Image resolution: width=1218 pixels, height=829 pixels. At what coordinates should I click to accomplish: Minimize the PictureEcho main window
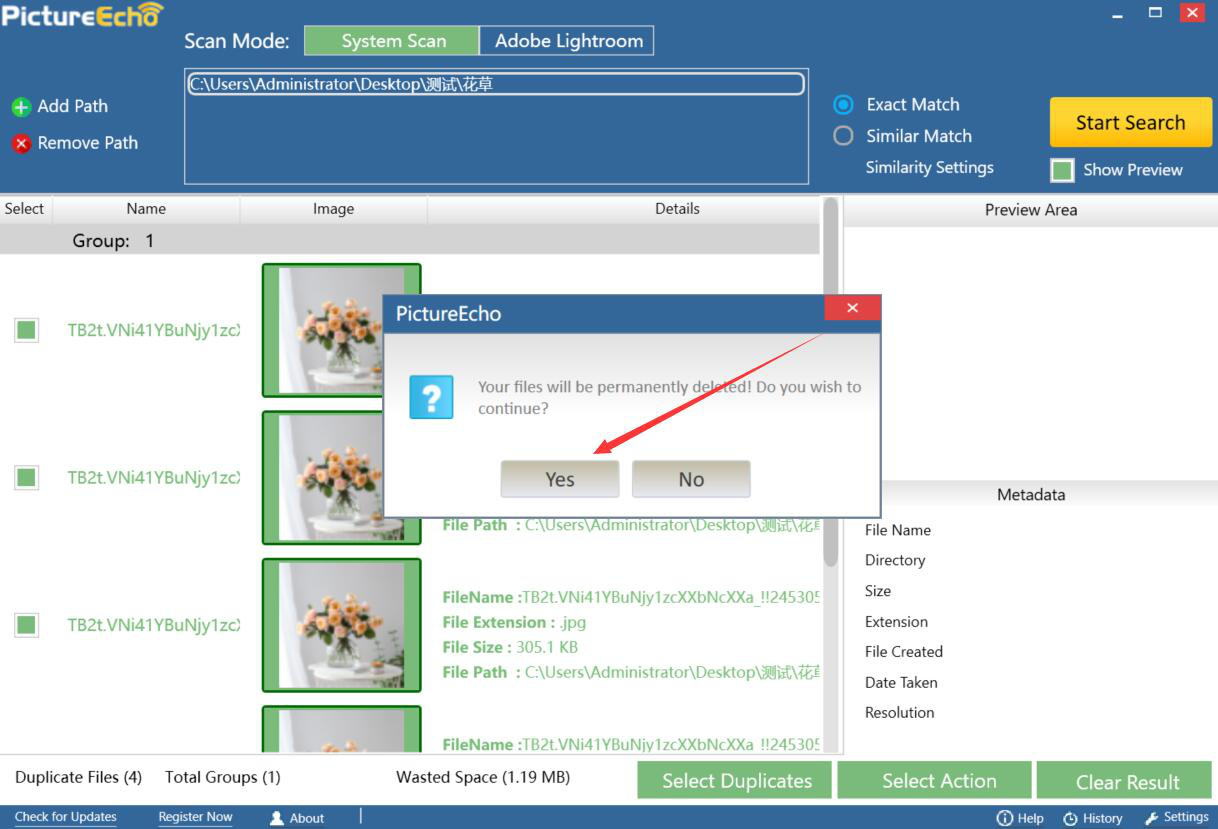[1118, 14]
